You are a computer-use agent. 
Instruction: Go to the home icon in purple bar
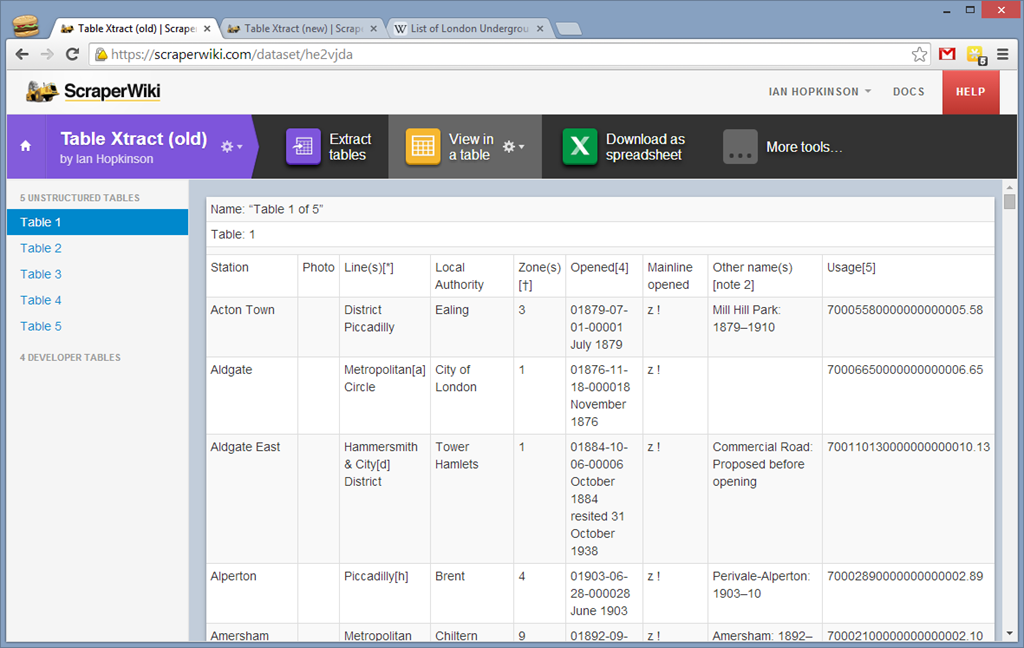pyautogui.click(x=25, y=146)
